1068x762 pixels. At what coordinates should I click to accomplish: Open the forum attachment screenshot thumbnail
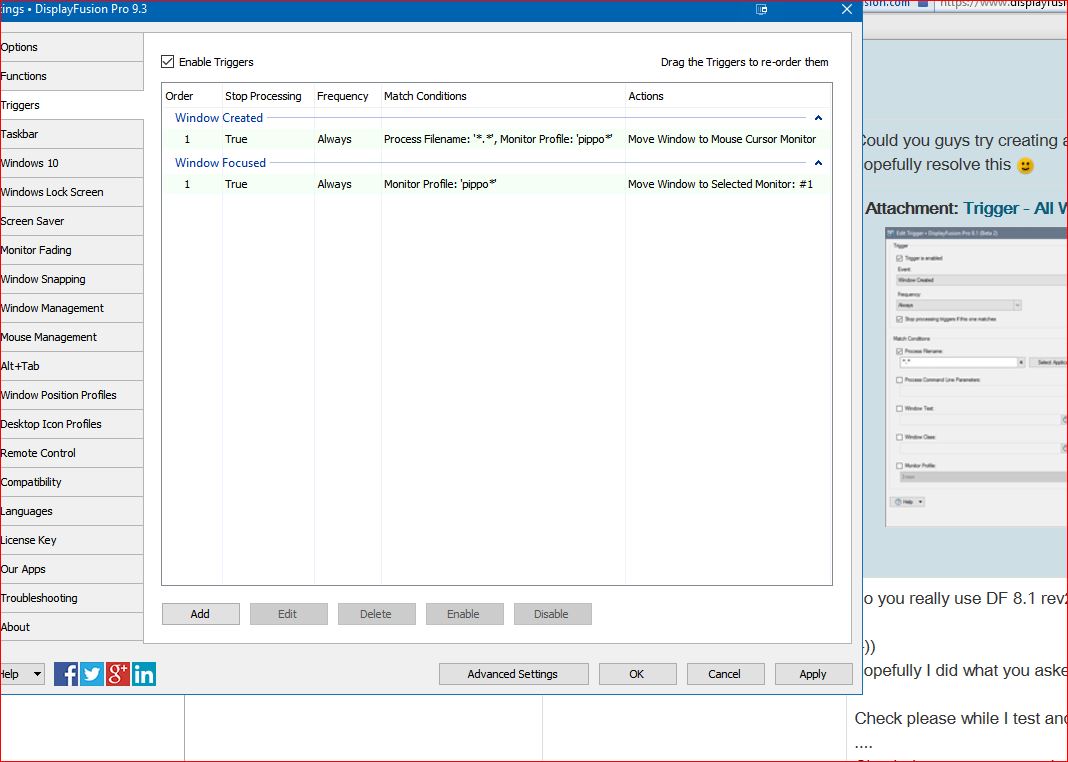click(x=975, y=376)
